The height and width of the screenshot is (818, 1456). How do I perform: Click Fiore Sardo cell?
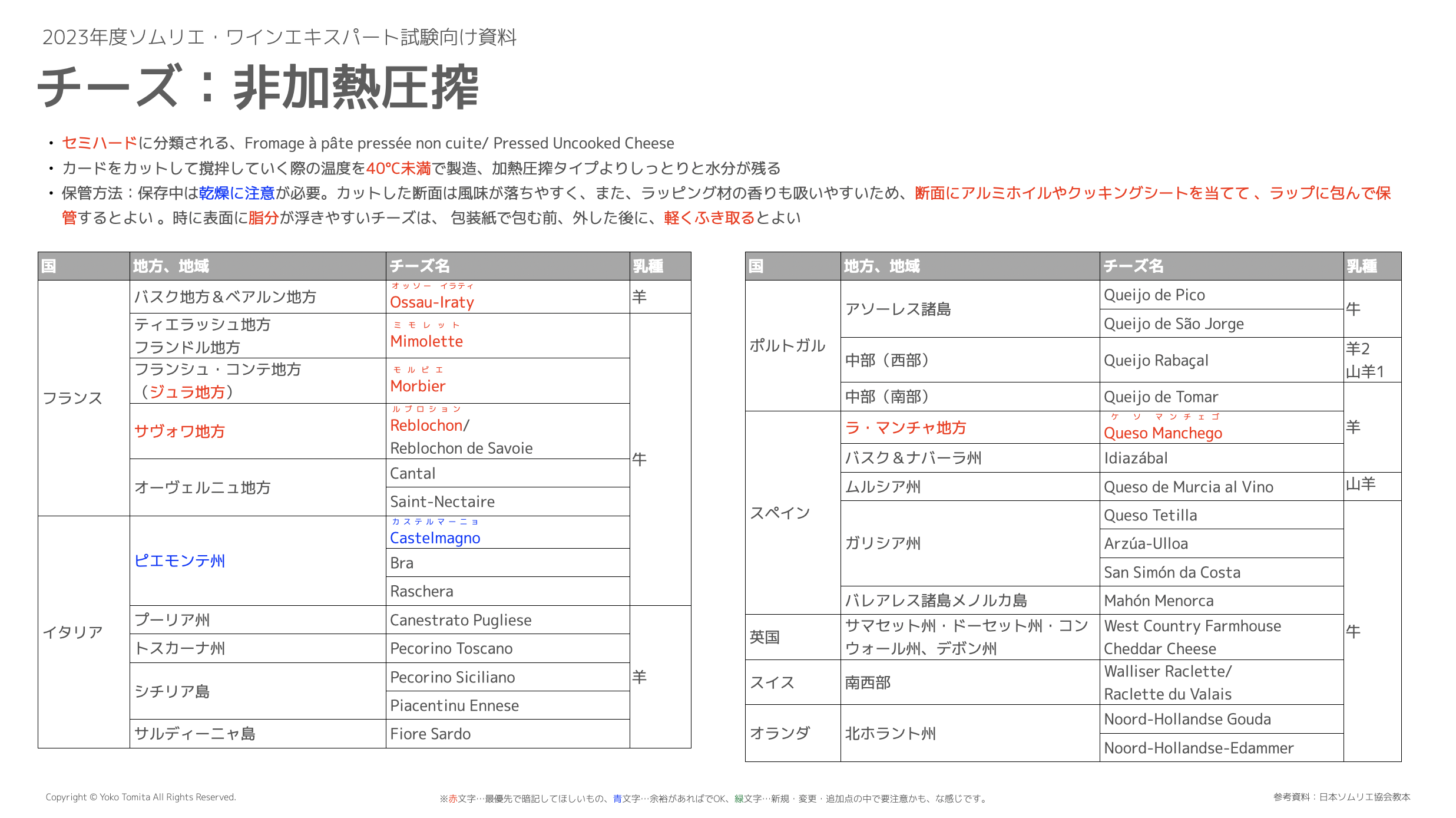tap(508, 734)
